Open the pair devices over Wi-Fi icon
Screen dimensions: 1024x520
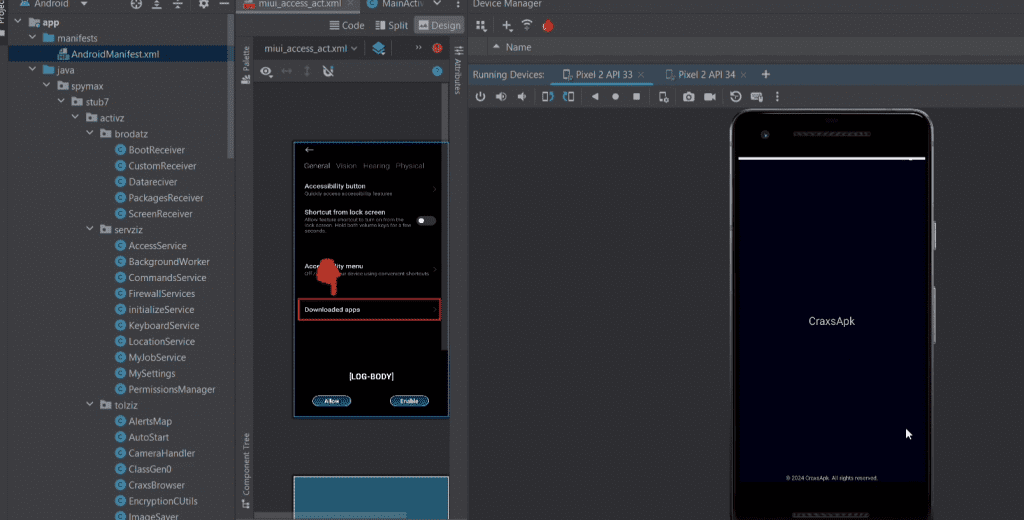pos(527,25)
